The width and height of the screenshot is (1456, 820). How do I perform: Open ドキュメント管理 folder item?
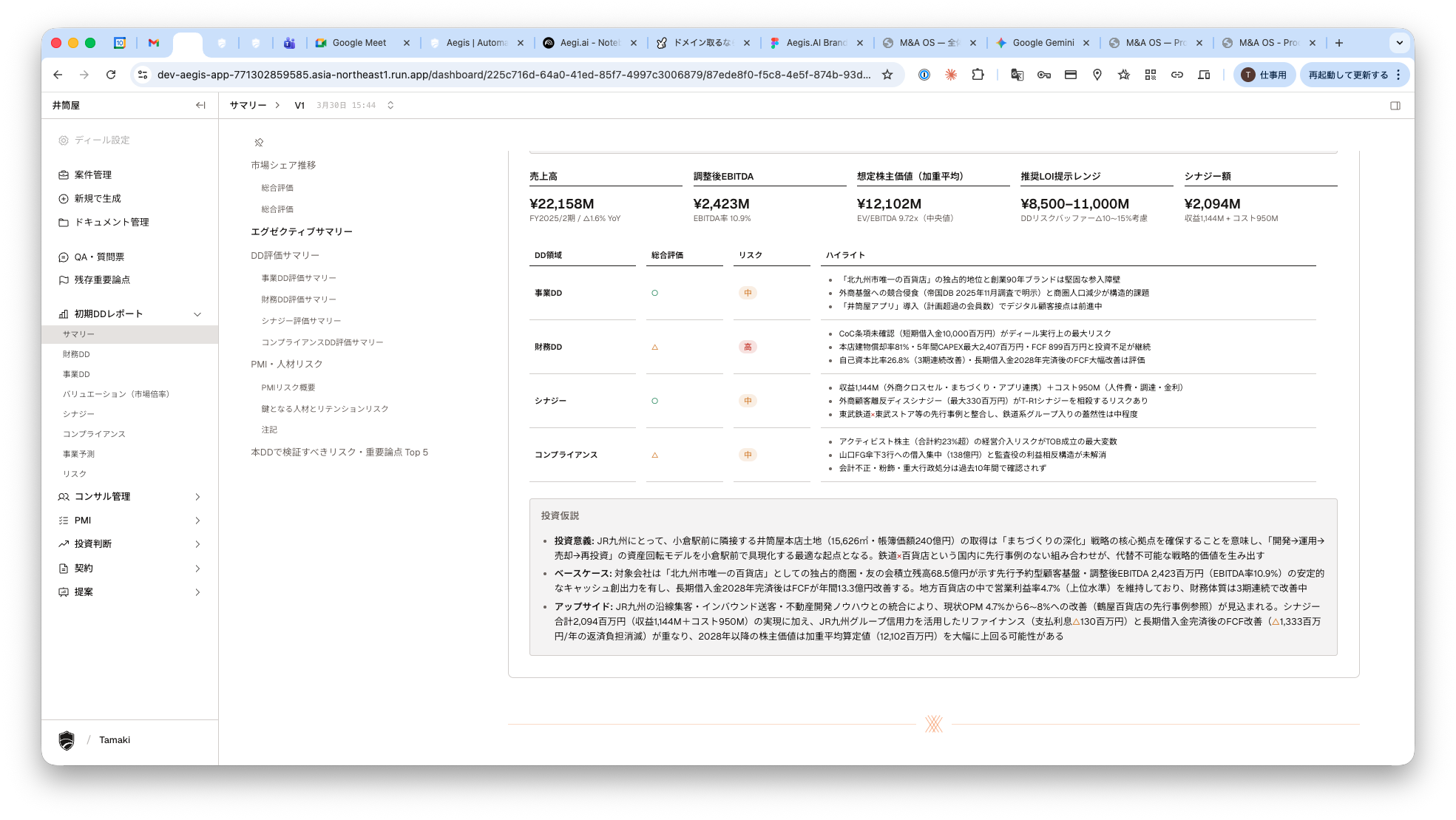click(111, 223)
